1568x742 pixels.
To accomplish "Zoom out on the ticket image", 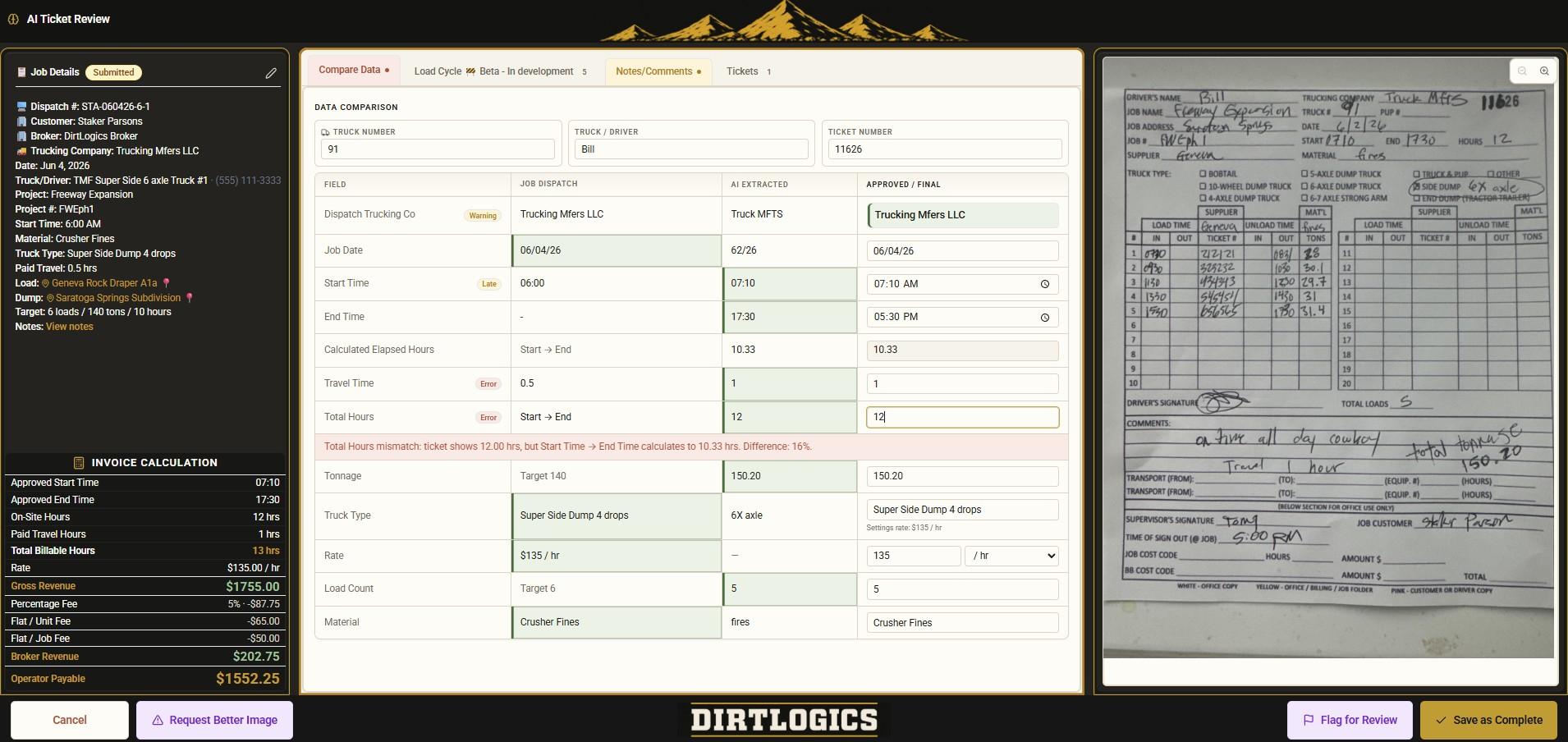I will 1522,71.
